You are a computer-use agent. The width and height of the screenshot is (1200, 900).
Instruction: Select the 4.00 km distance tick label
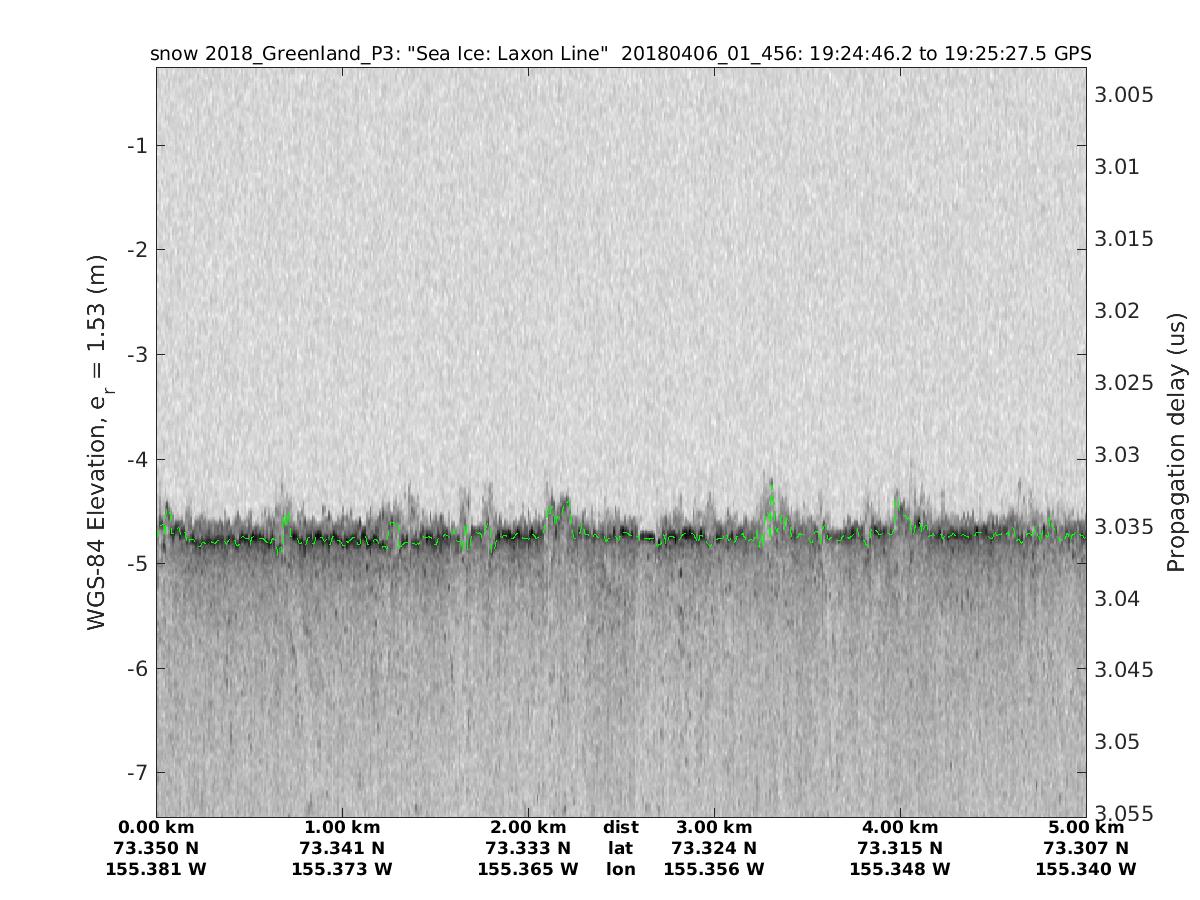pos(900,827)
